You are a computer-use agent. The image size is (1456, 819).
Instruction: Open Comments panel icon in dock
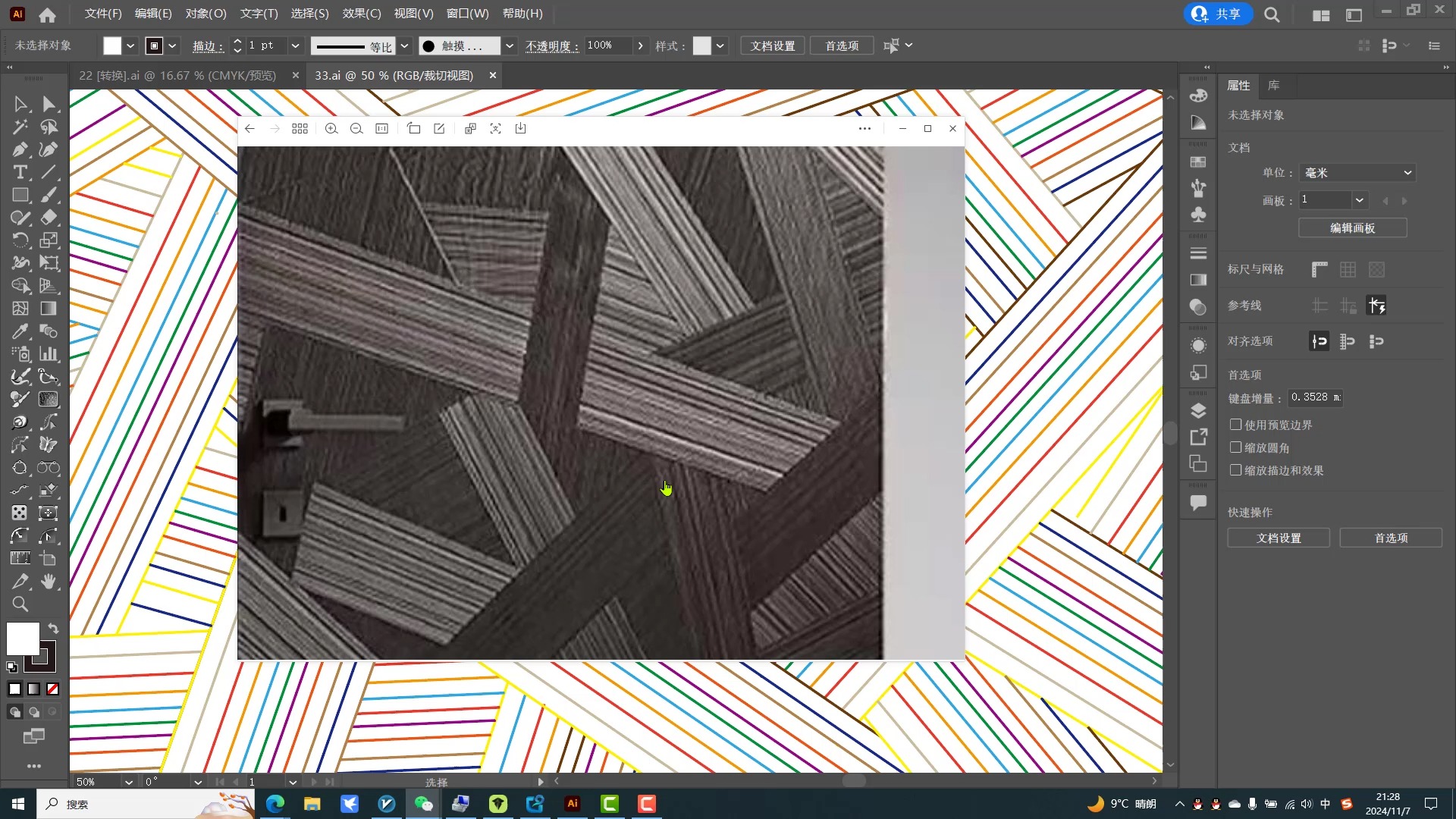pyautogui.click(x=1198, y=503)
